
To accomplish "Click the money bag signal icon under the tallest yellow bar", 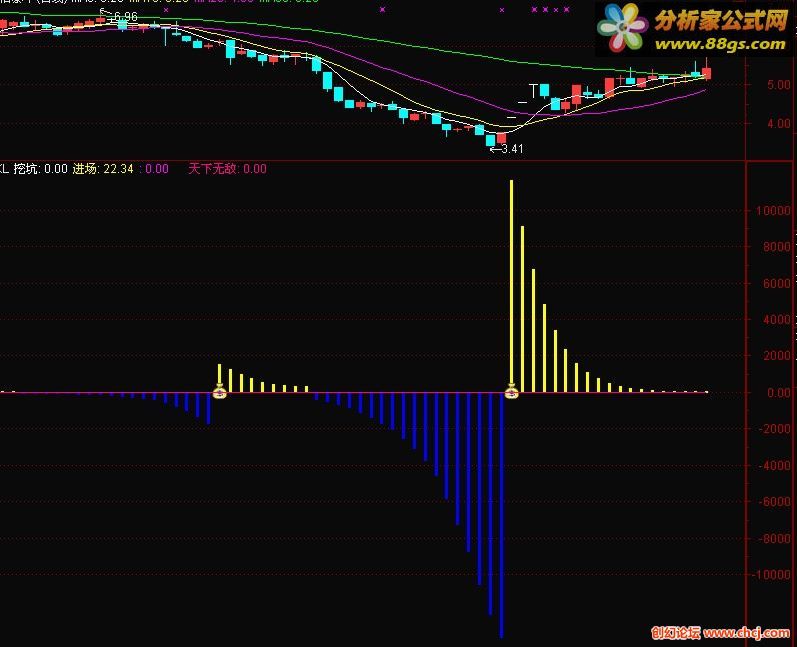I will coord(511,391).
